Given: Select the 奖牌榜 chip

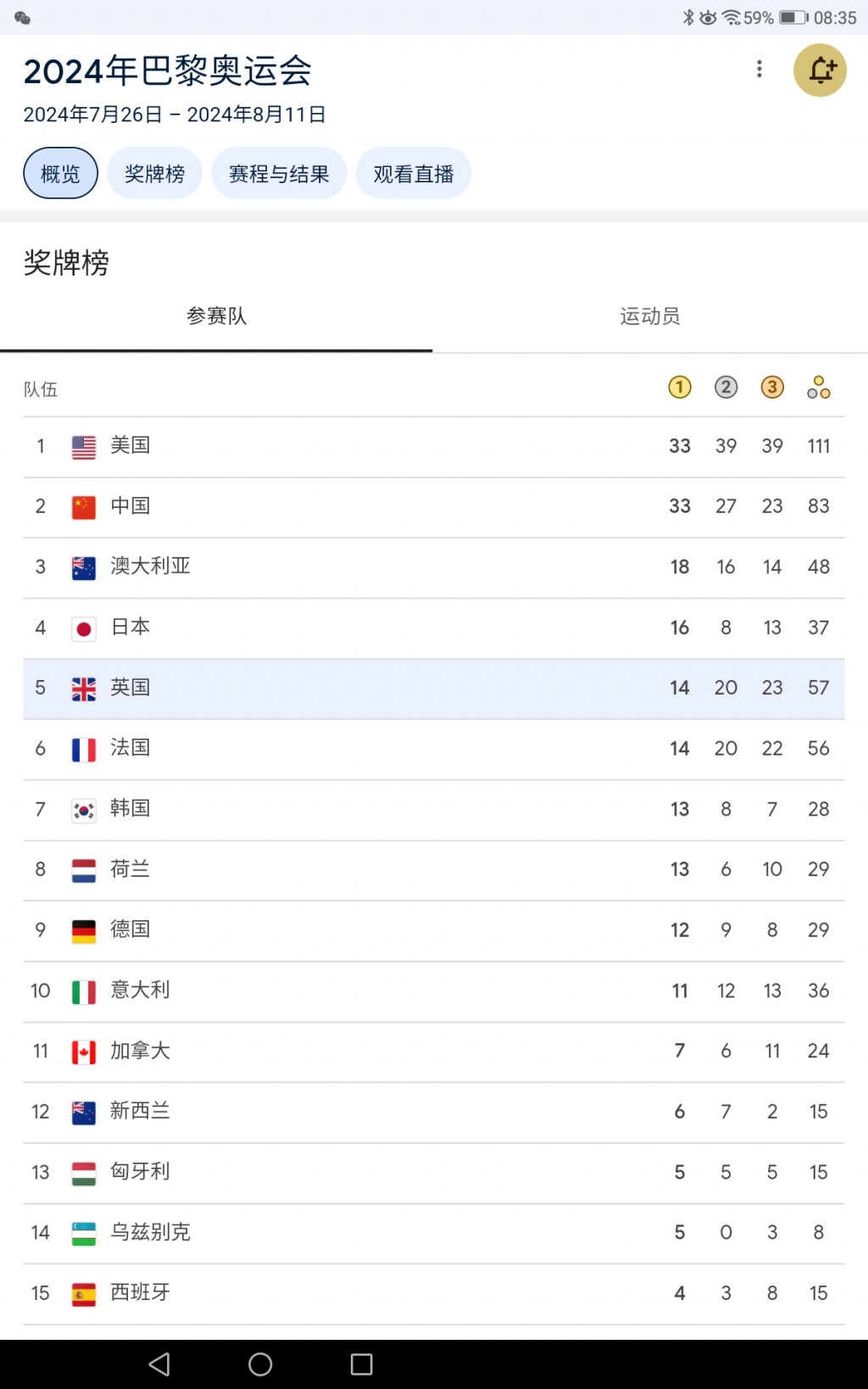Looking at the screenshot, I should (154, 173).
